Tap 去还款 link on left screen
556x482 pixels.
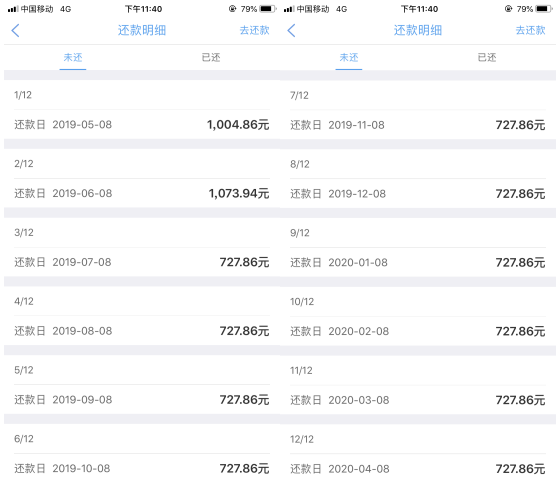[254, 30]
